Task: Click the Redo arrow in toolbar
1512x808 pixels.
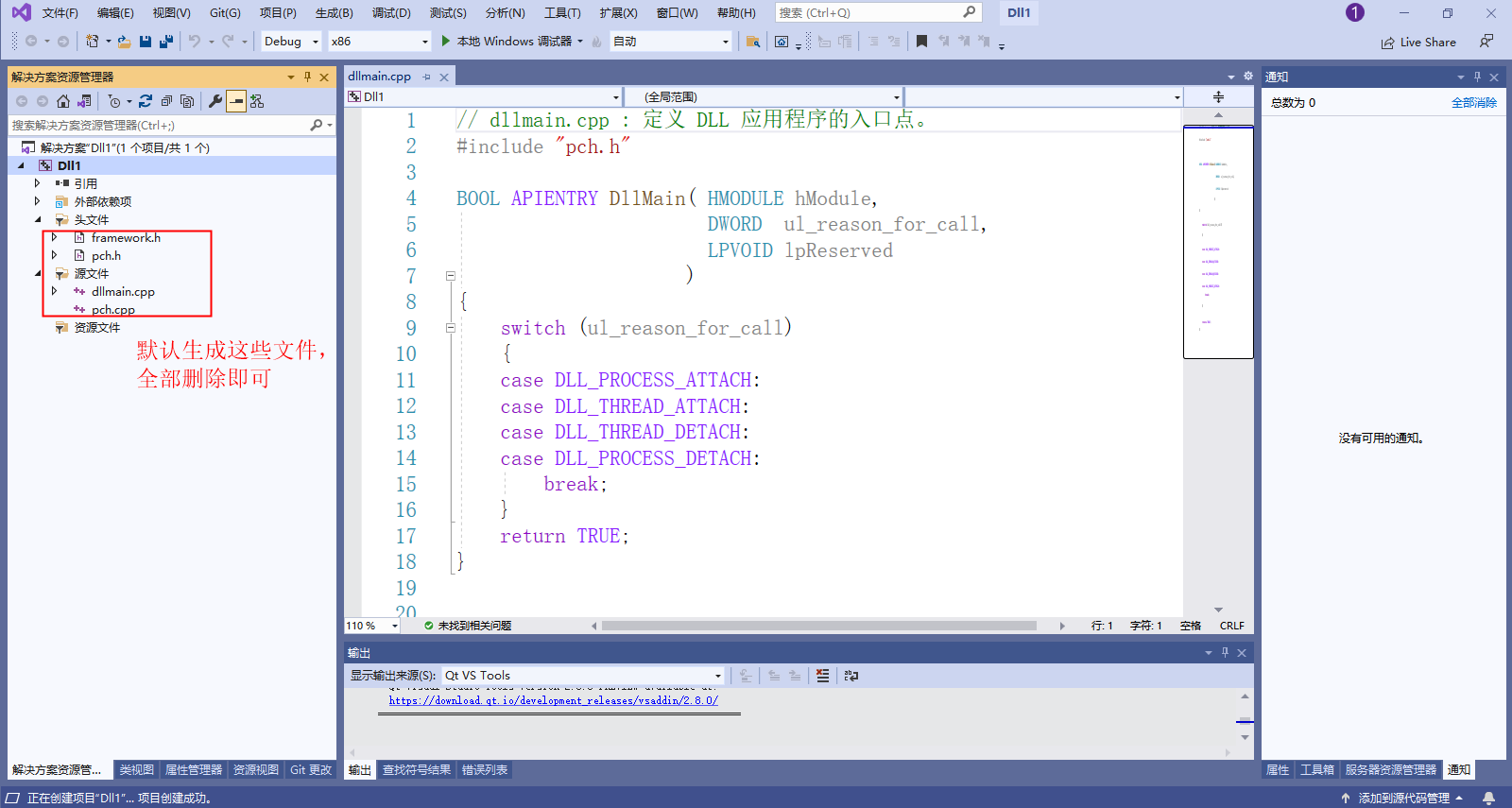Action: (x=228, y=42)
